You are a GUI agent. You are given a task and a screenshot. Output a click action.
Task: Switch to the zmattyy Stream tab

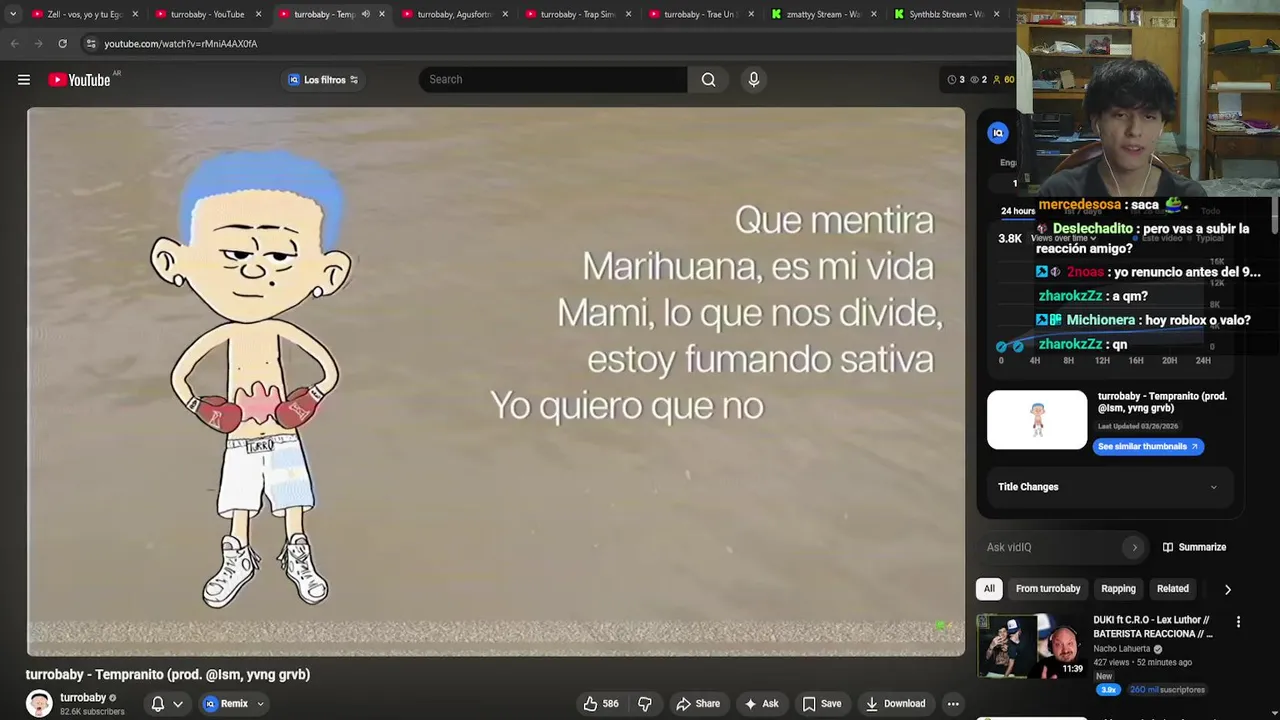[x=823, y=14]
